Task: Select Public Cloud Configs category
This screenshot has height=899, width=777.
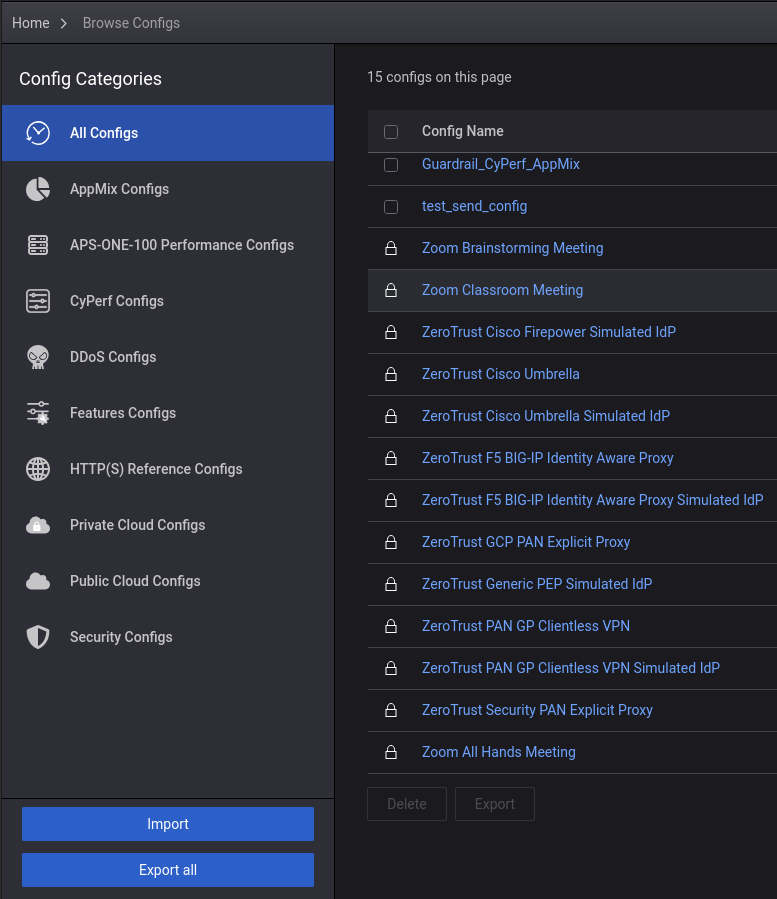Action: pyautogui.click(x=135, y=581)
